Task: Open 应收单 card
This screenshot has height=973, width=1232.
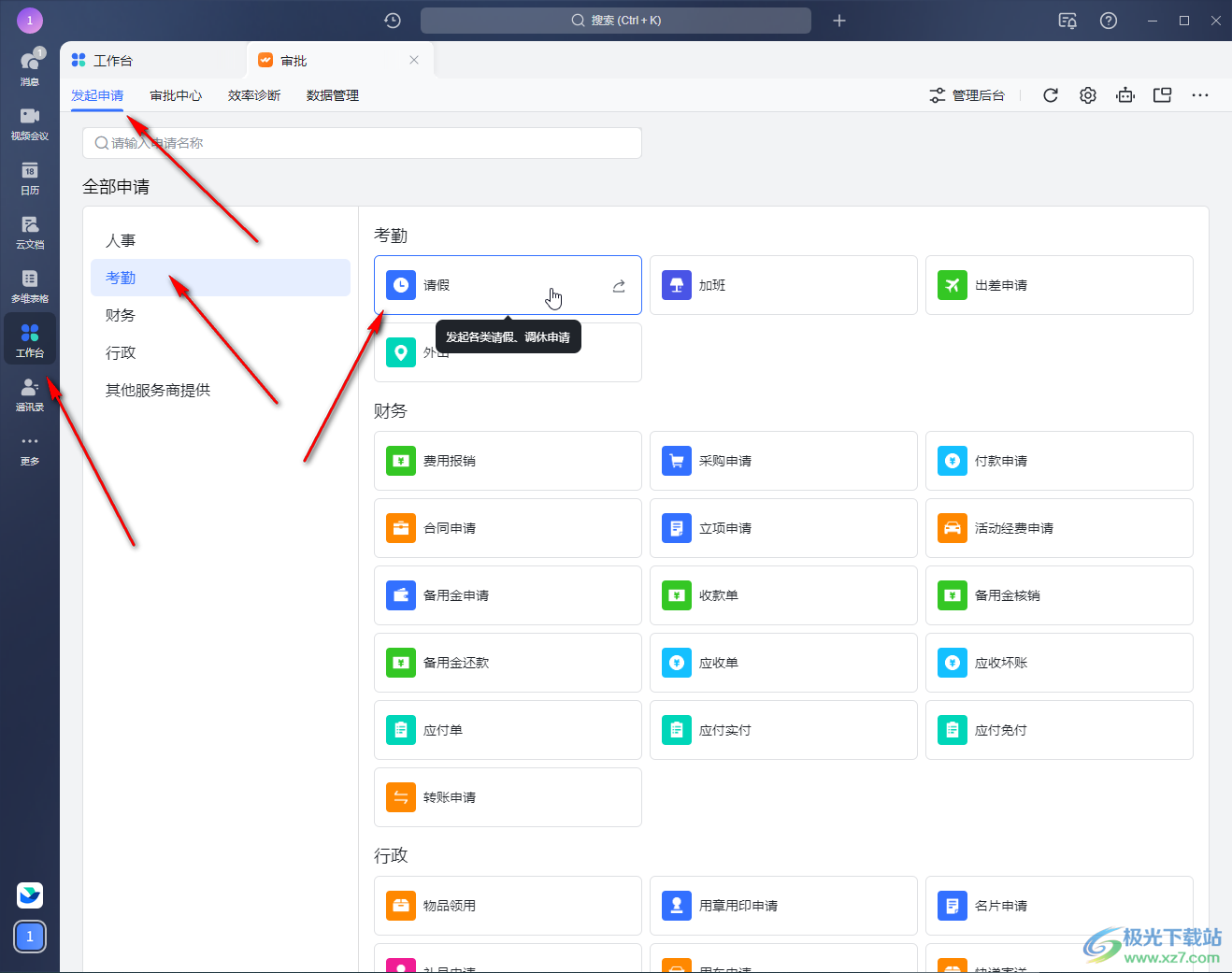Action: pyautogui.click(x=783, y=663)
